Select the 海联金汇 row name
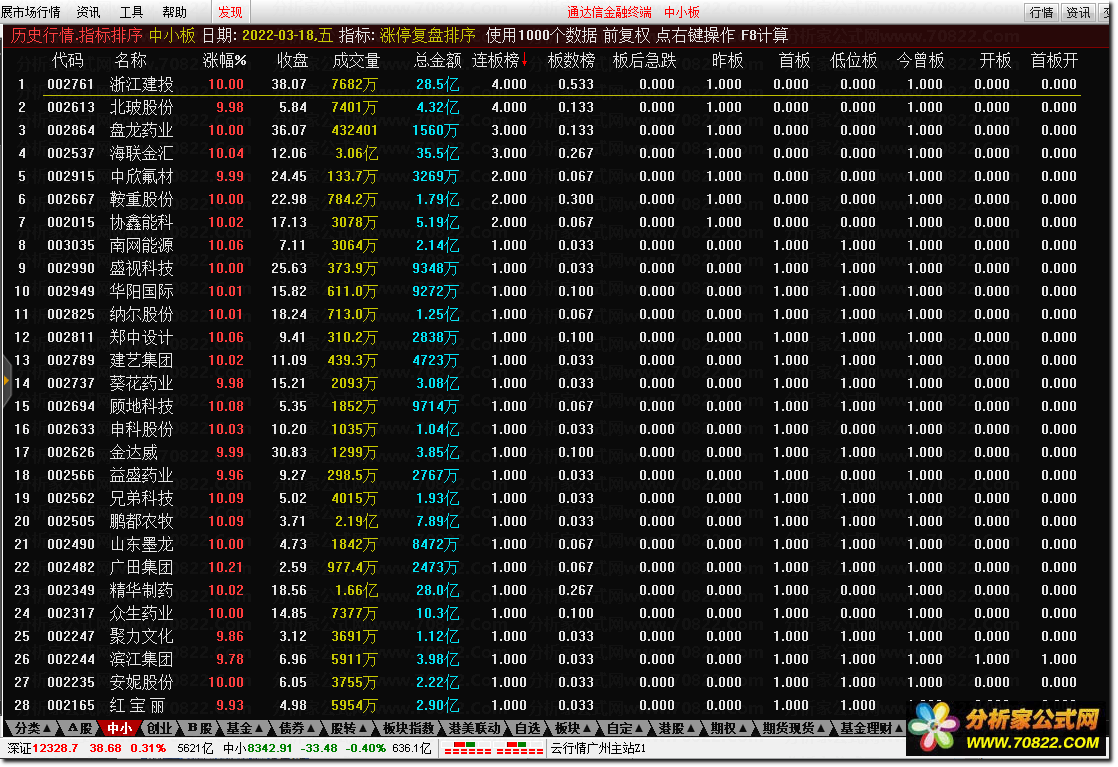Image resolution: width=1118 pixels, height=767 pixels. [141, 153]
